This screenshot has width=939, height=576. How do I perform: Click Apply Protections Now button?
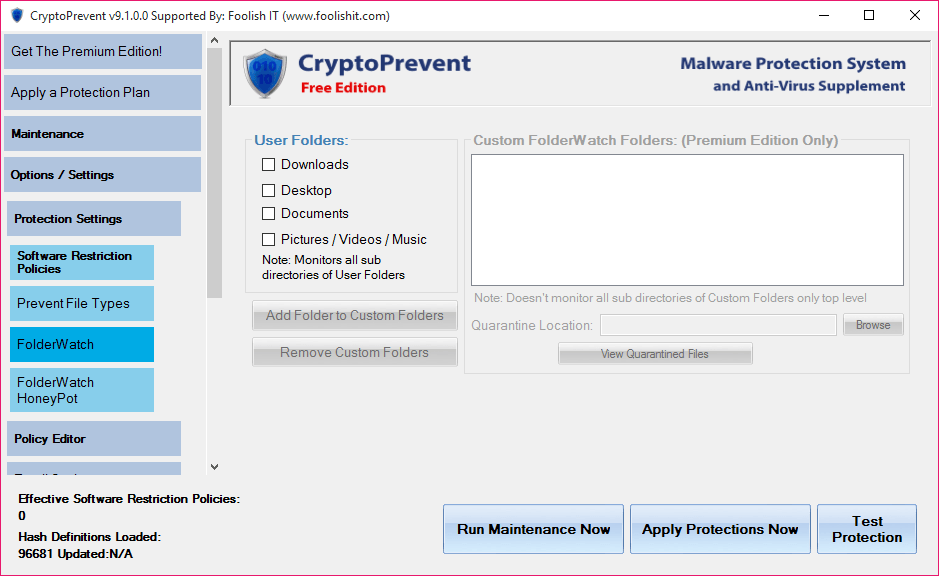click(x=720, y=529)
